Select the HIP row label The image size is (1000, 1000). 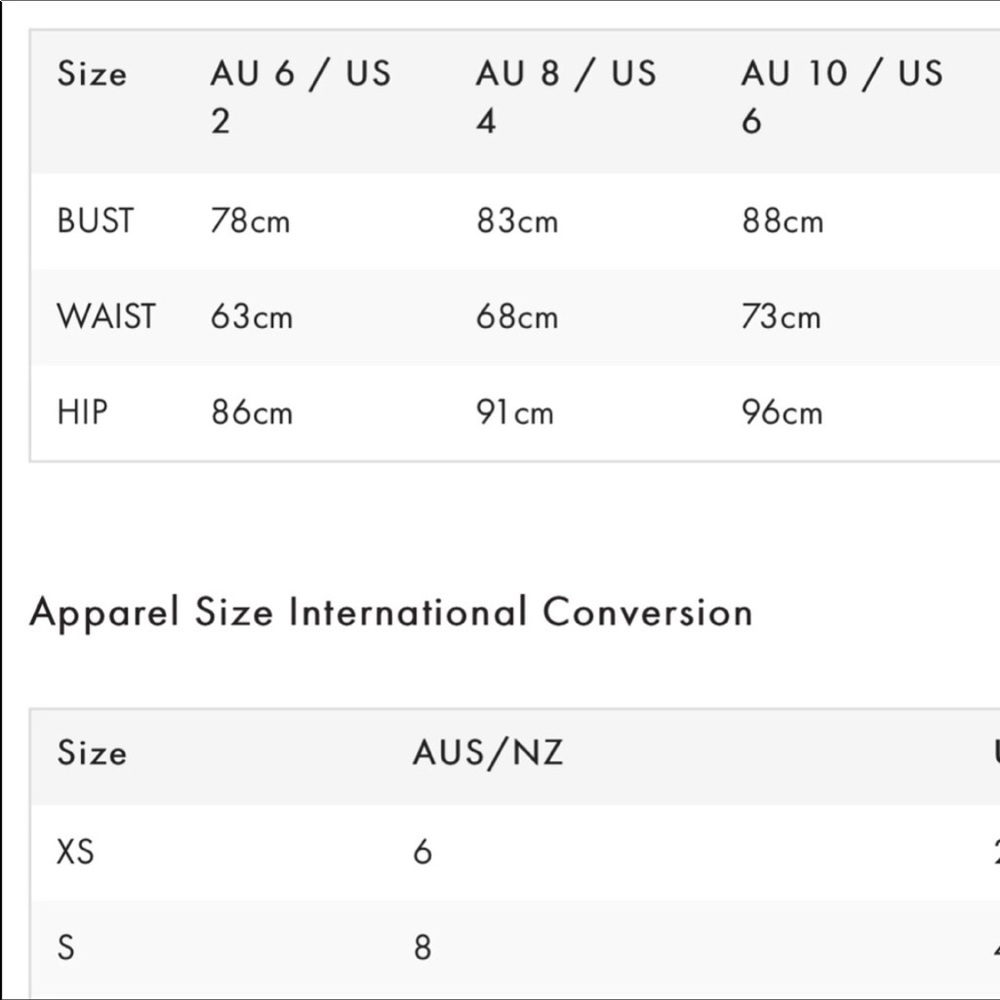coord(82,412)
